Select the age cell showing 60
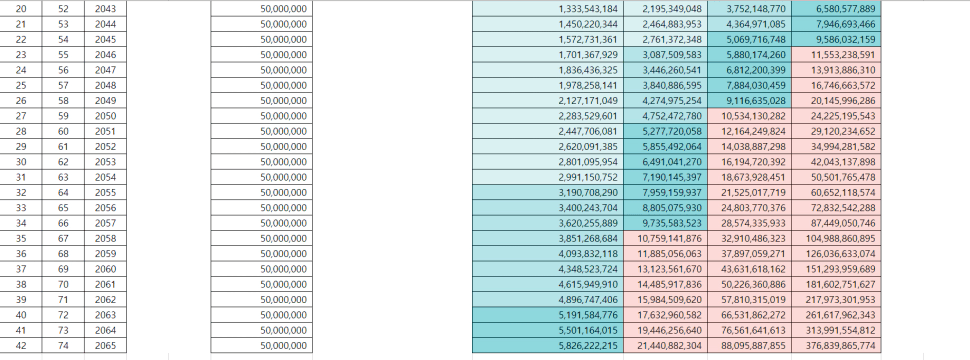The image size is (970, 360). pos(64,131)
